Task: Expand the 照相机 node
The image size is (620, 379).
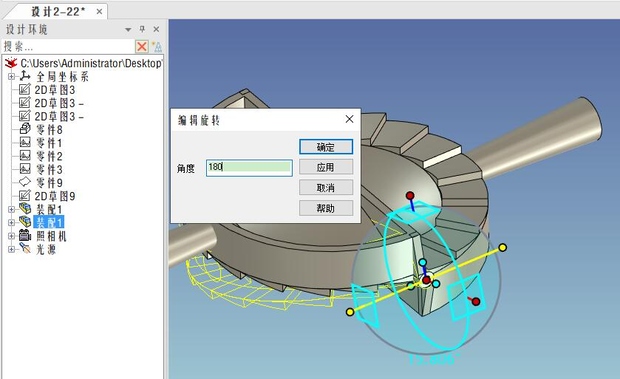Action: coord(11,236)
